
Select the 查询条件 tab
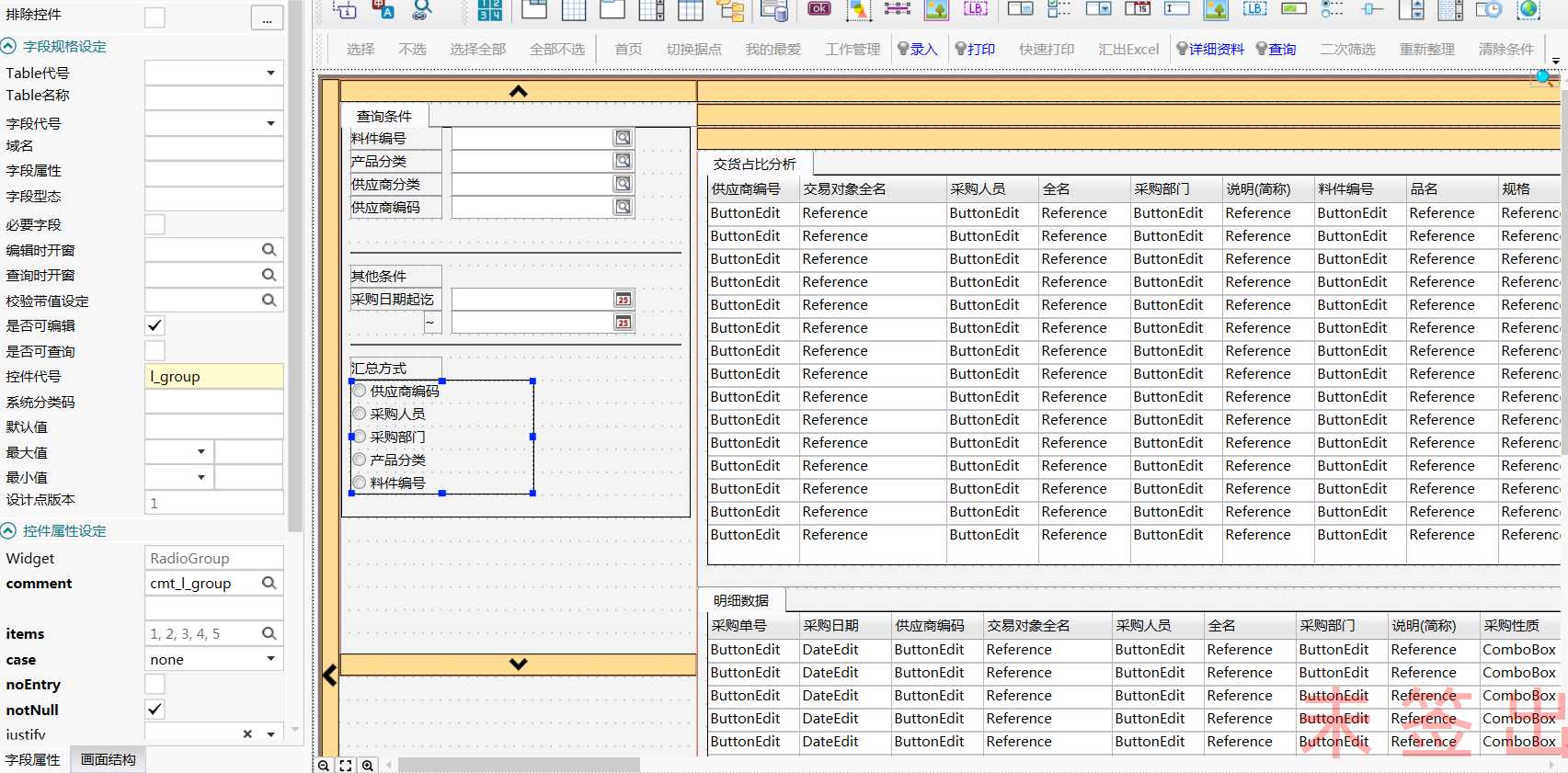point(384,116)
